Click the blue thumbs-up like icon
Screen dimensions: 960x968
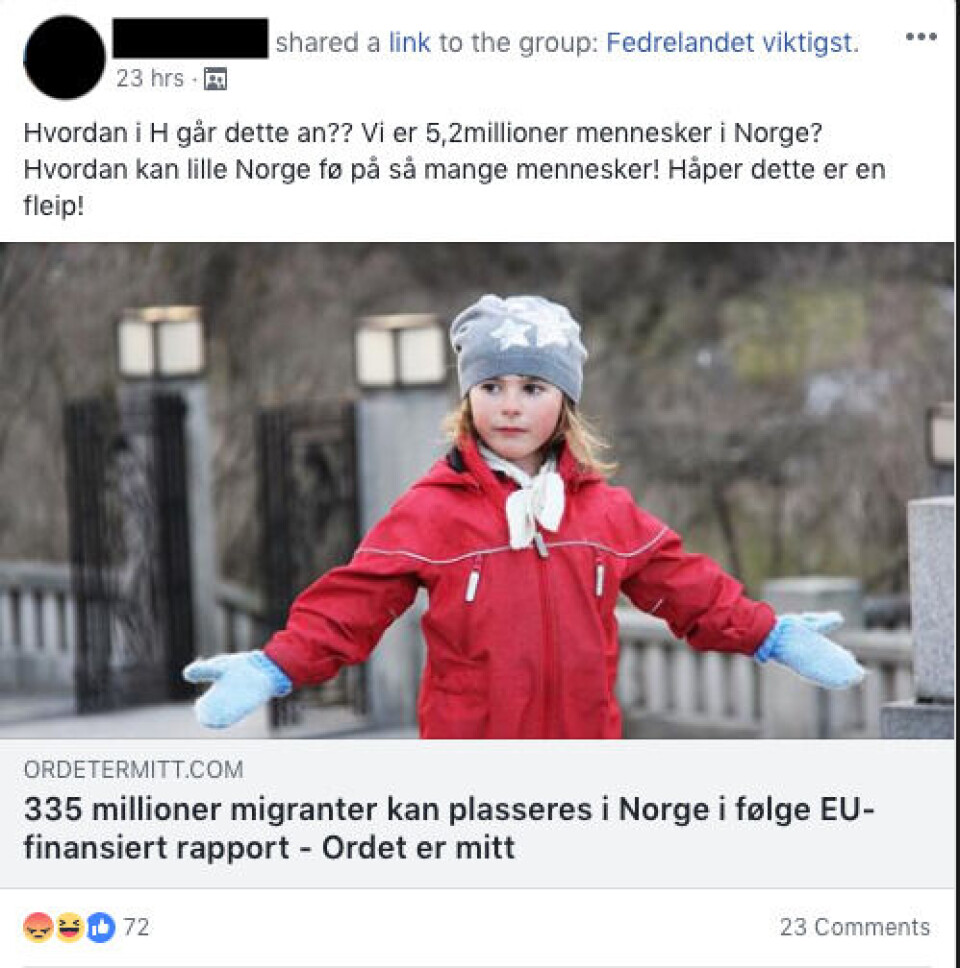pos(101,927)
